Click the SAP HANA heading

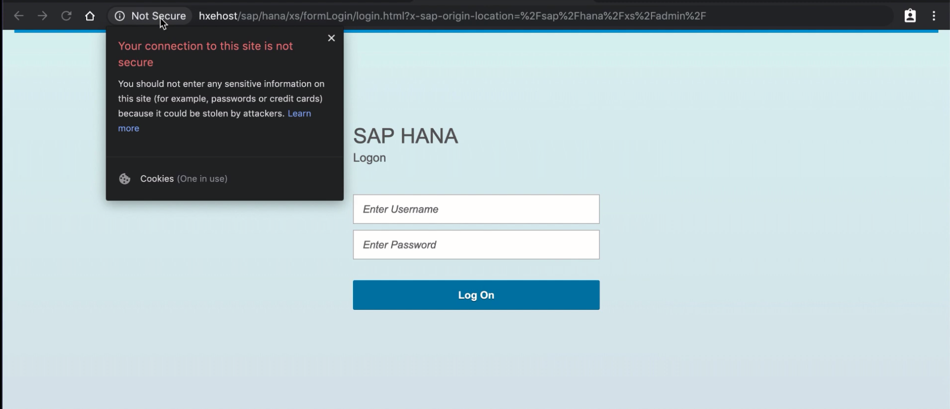pyautogui.click(x=405, y=137)
